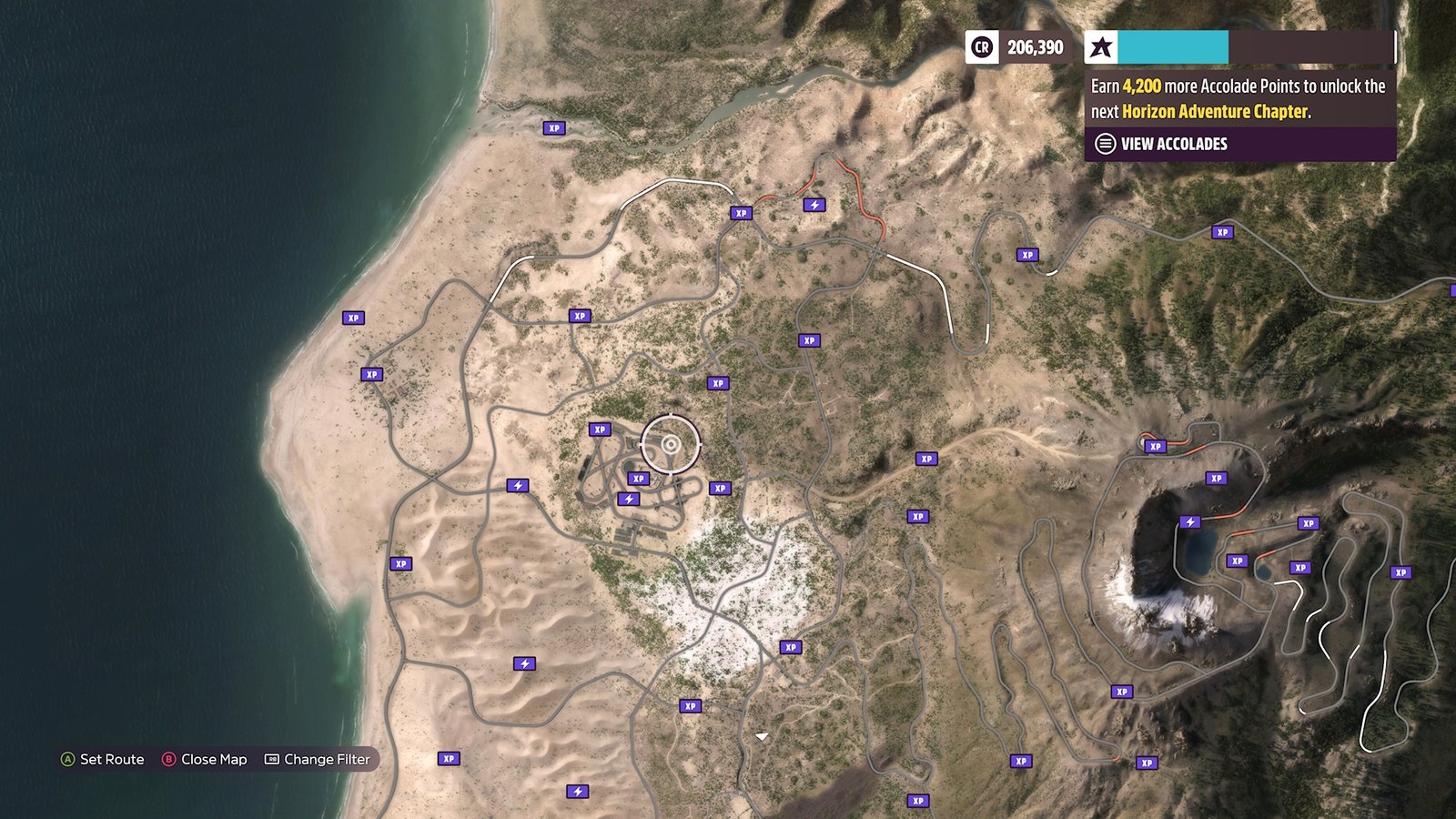The image size is (1456, 819).
Task: Click the list icon beside View Accolades
Action: (1105, 144)
